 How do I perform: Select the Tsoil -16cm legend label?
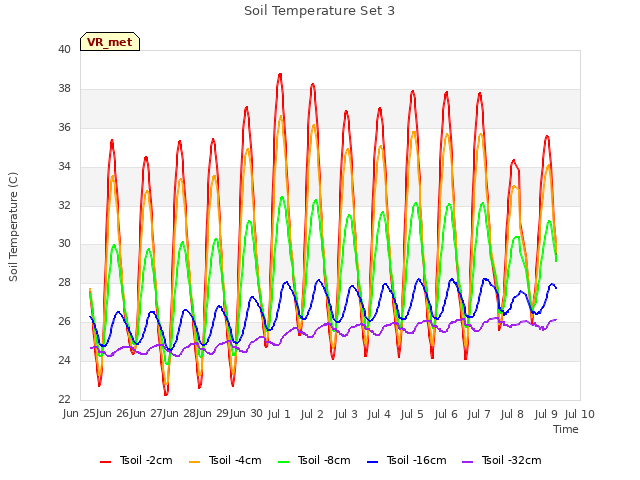click(416, 460)
